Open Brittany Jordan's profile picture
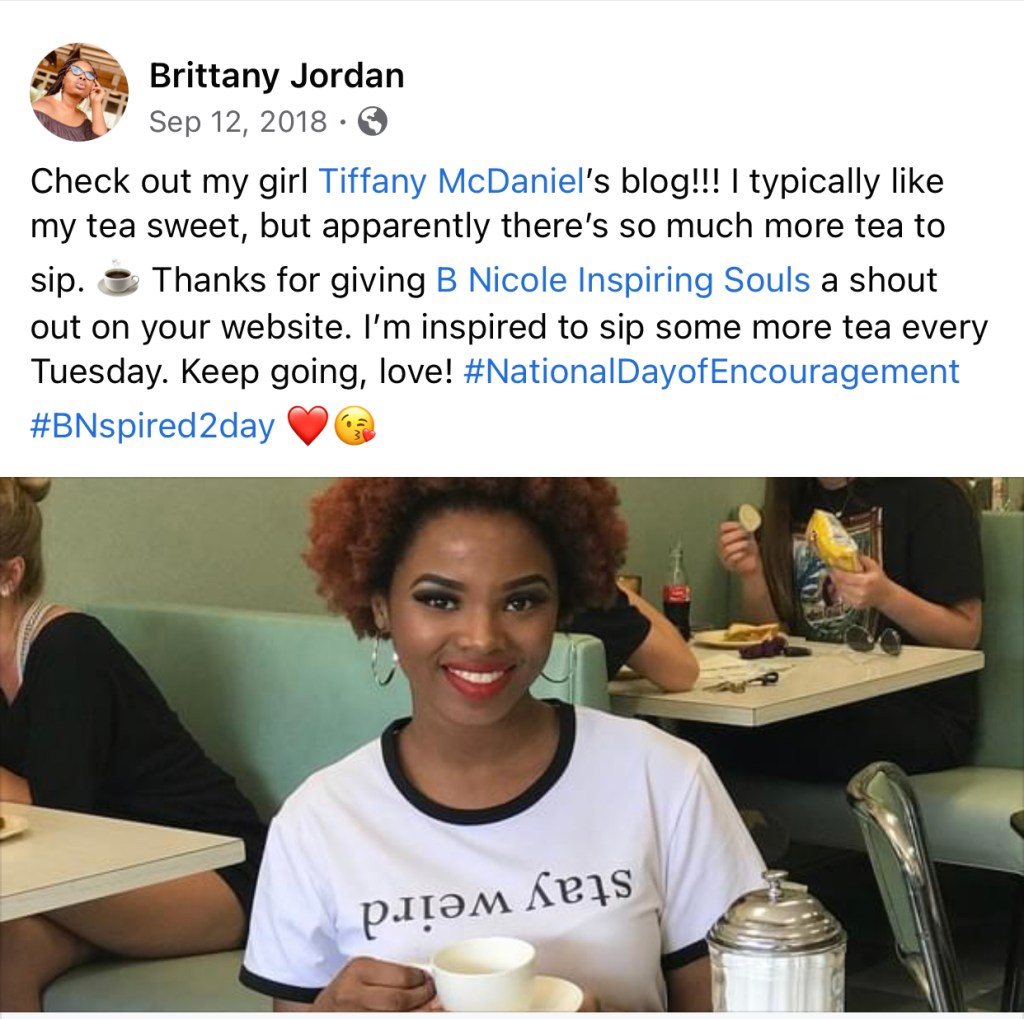Image resolution: width=1024 pixels, height=1019 pixels. click(x=79, y=92)
